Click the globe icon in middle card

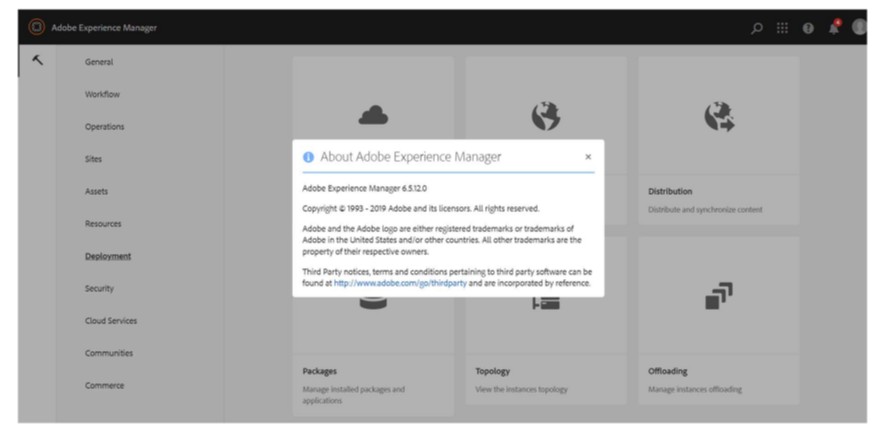(546, 116)
